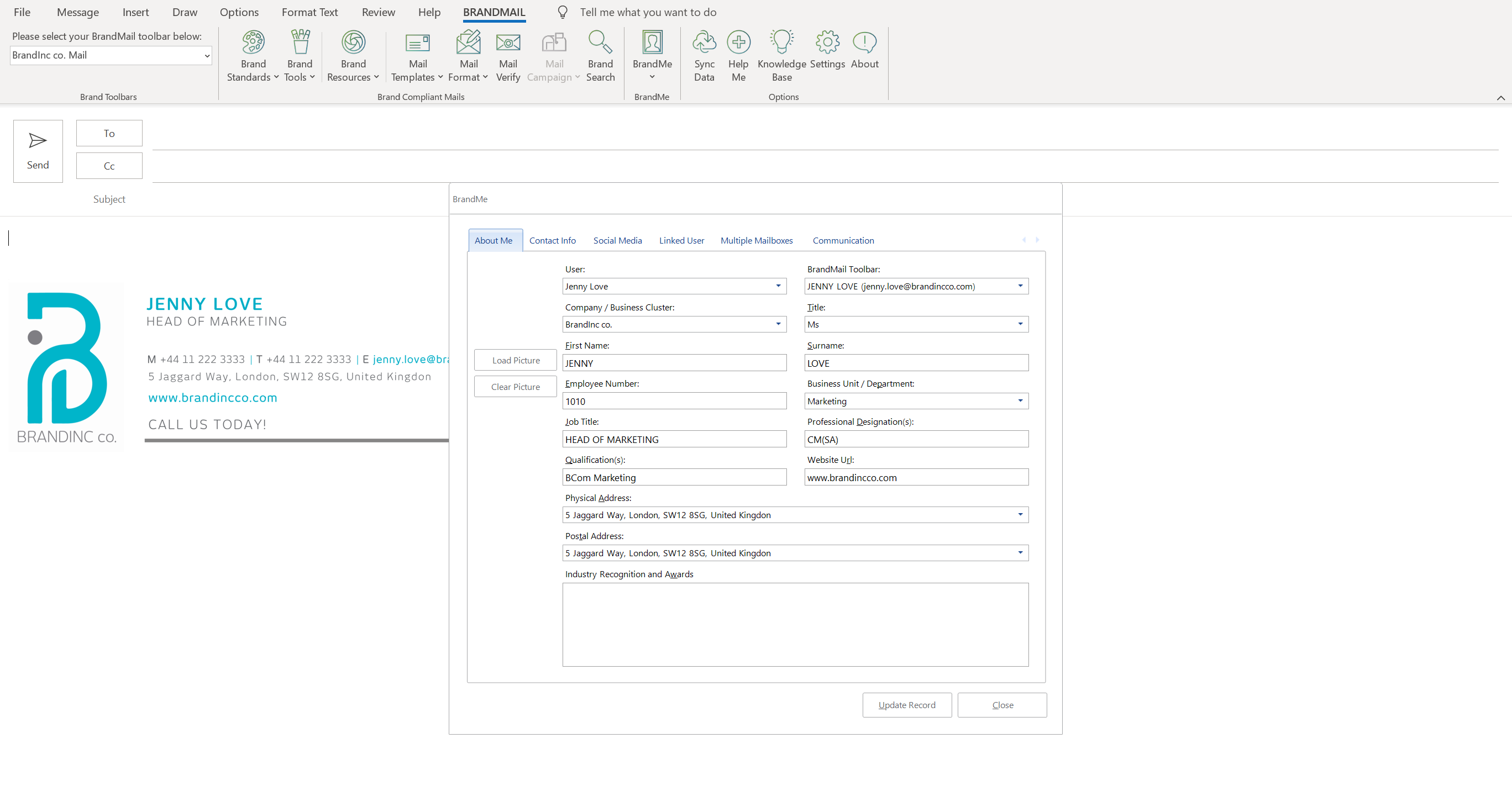Open the Business Unit / Department dropdown
The width and height of the screenshot is (1512, 786).
coord(1020,401)
